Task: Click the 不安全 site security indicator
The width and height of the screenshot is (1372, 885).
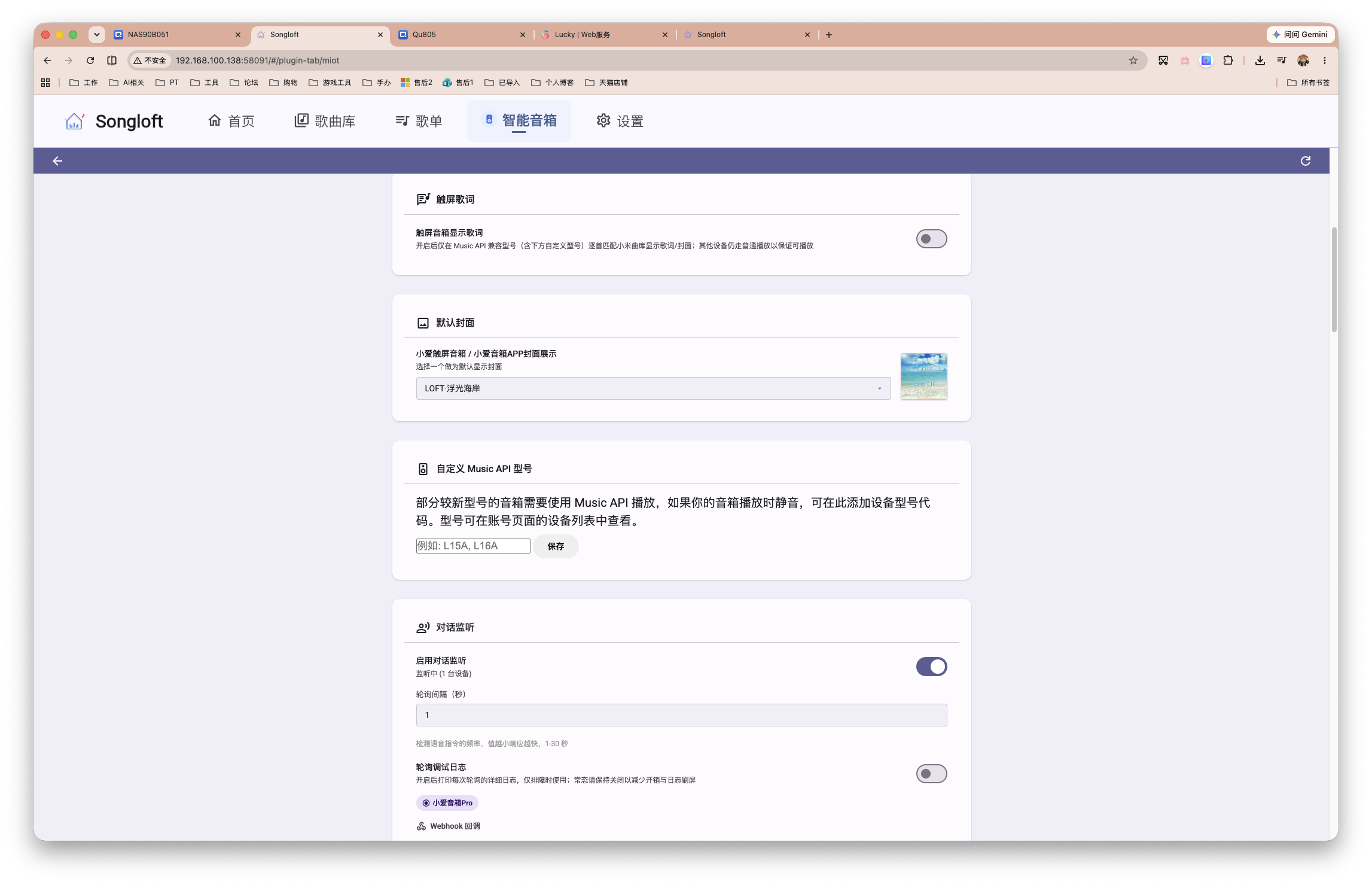Action: (x=150, y=60)
